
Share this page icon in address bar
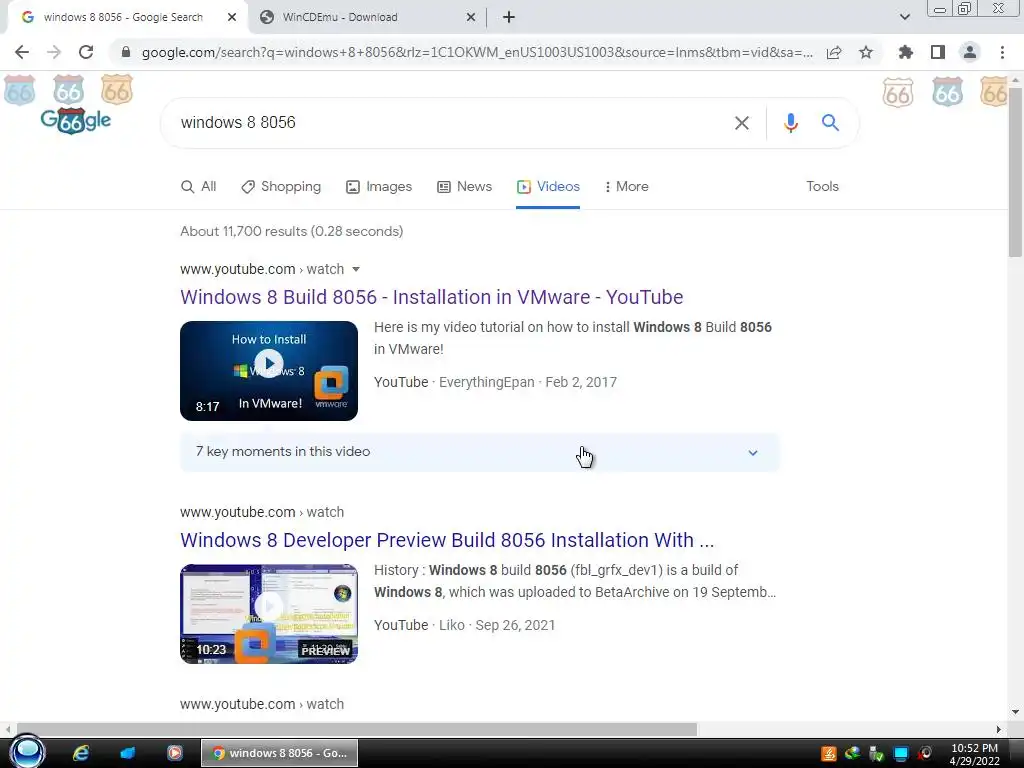834,52
